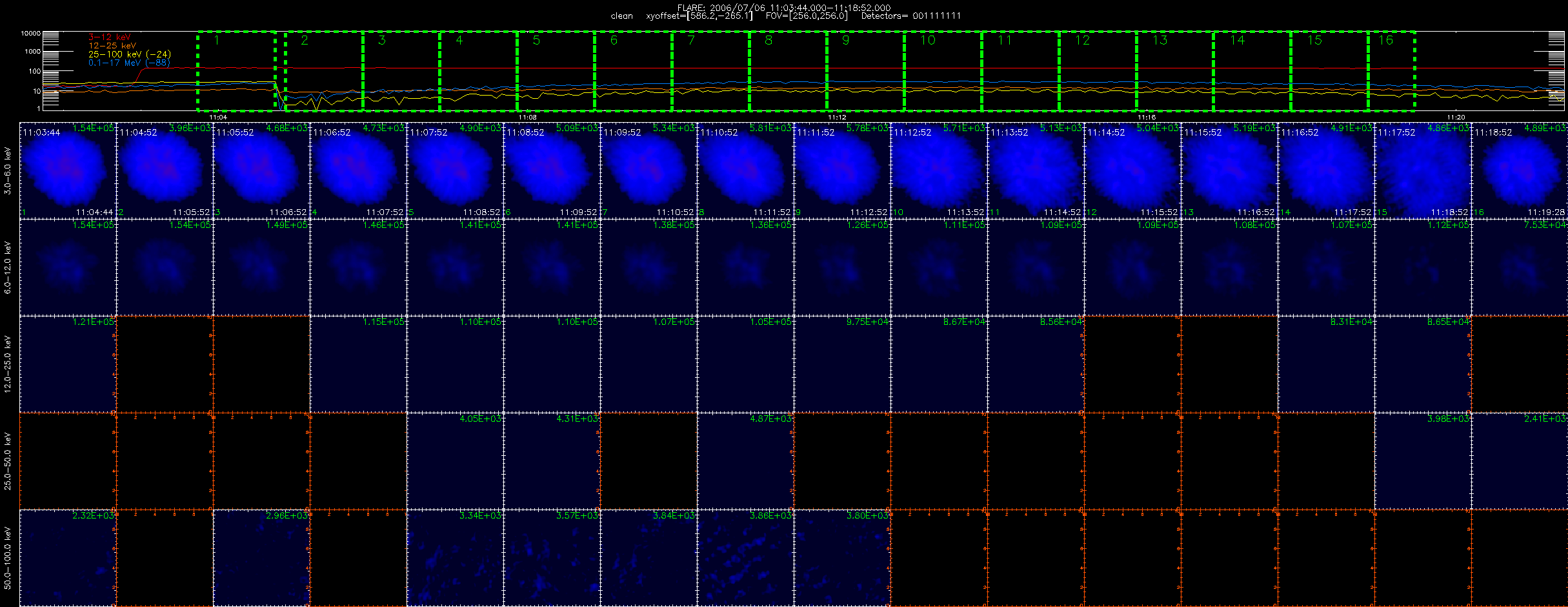Click the '11:19:28' end time label
1568x607 pixels.
coord(1546,212)
